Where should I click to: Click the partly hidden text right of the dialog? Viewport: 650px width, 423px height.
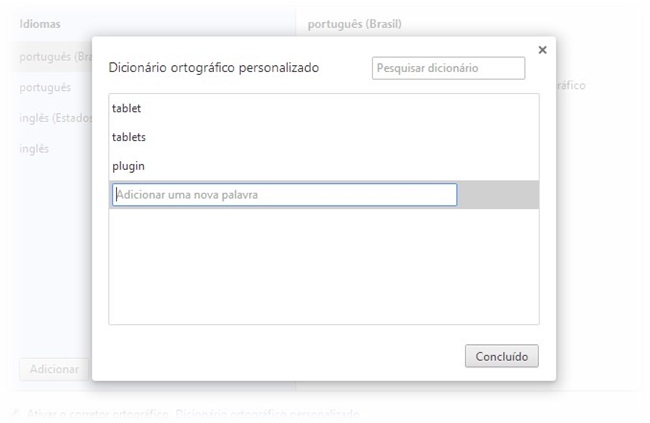point(571,85)
